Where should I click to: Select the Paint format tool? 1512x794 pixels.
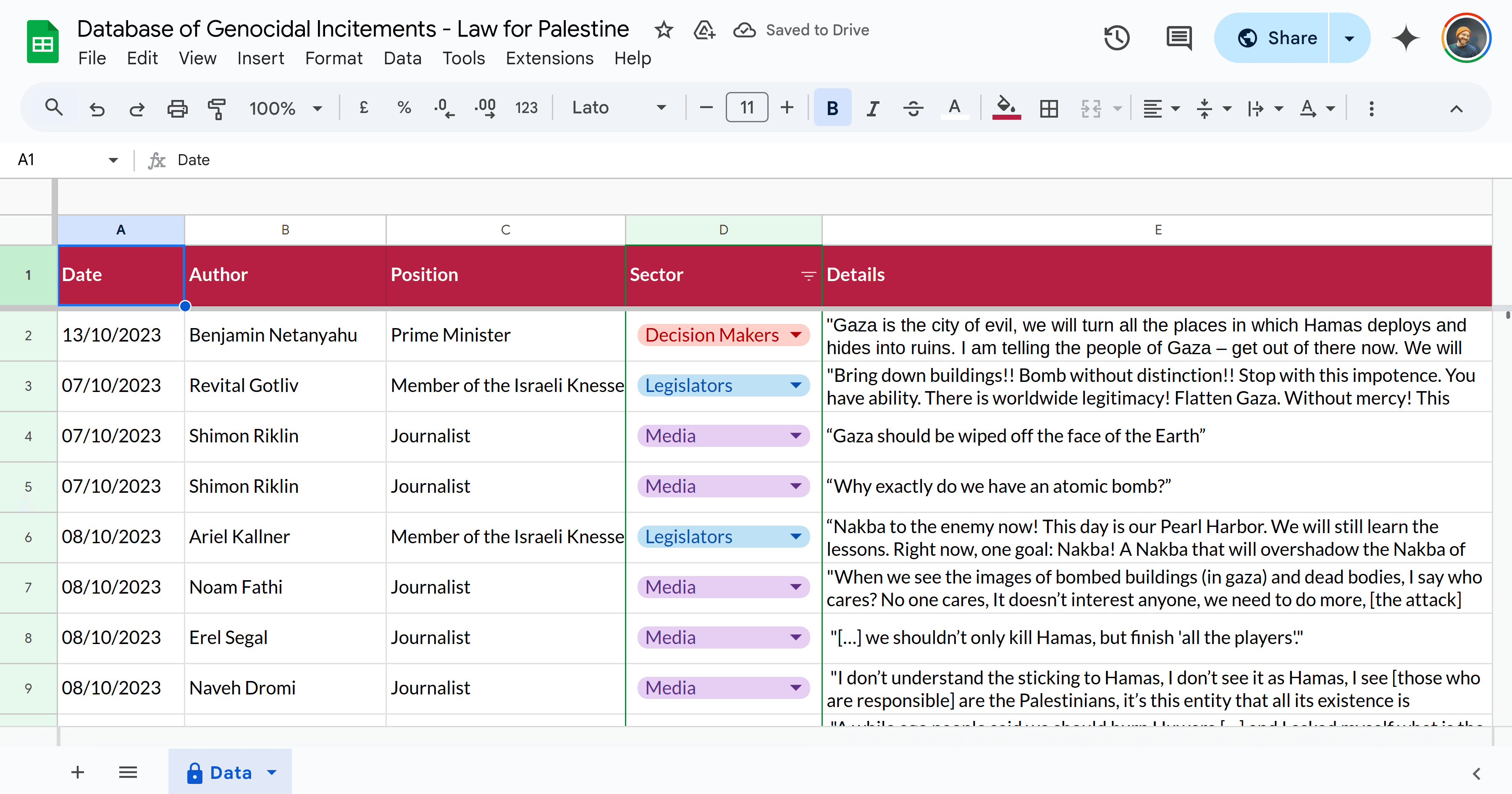point(217,108)
